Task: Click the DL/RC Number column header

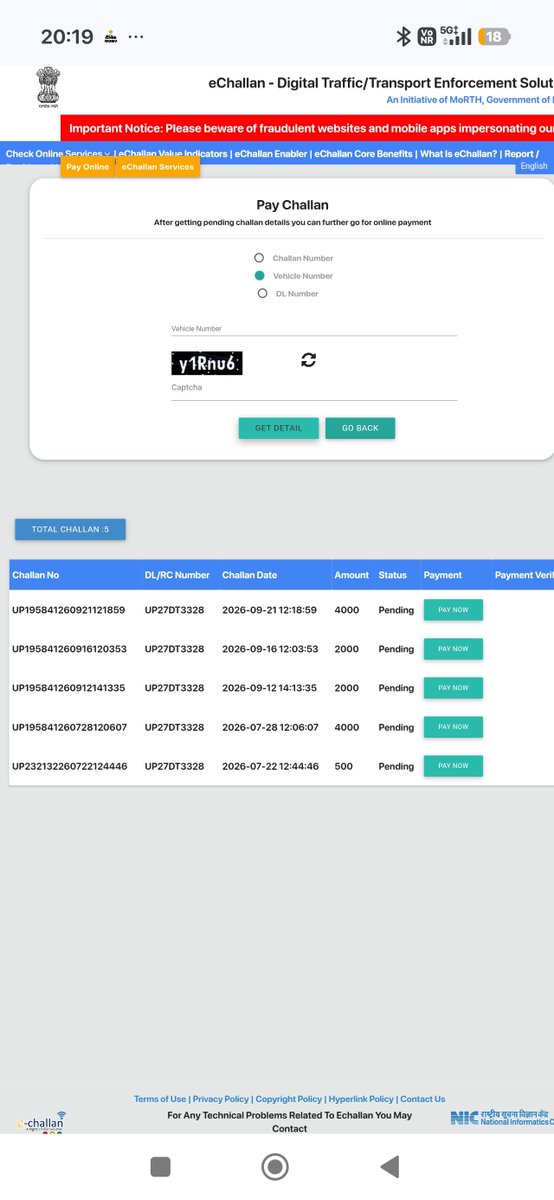Action: (x=178, y=575)
